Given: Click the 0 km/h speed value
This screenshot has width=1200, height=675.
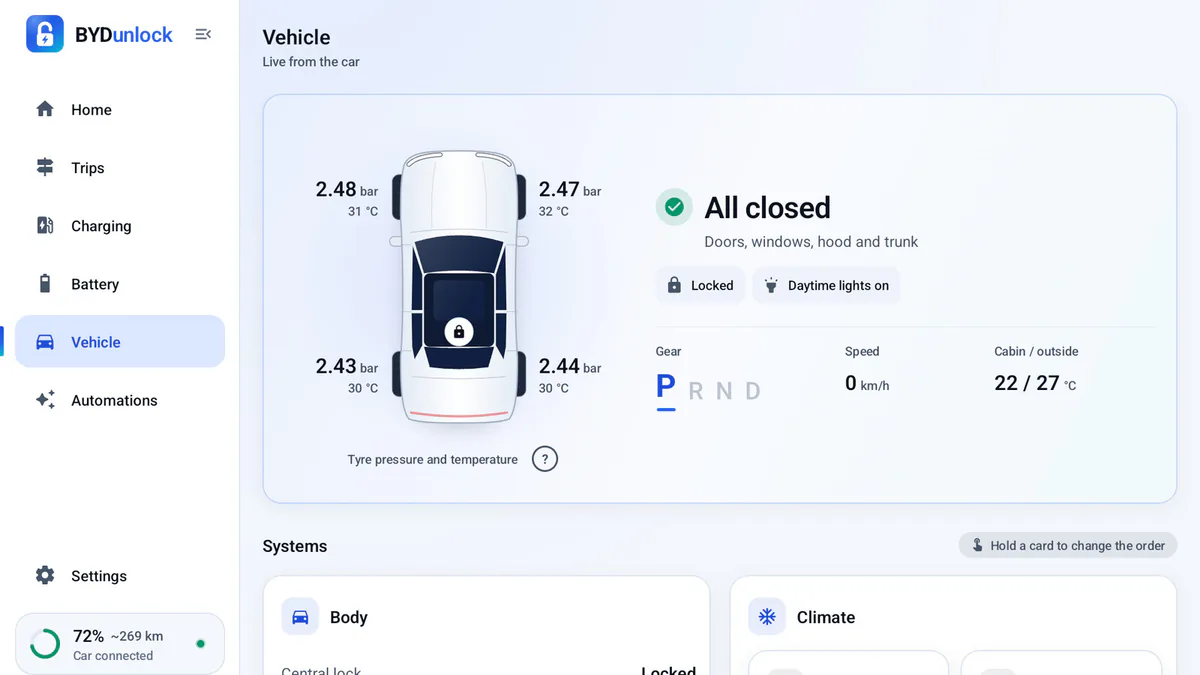Looking at the screenshot, I should coord(867,383).
